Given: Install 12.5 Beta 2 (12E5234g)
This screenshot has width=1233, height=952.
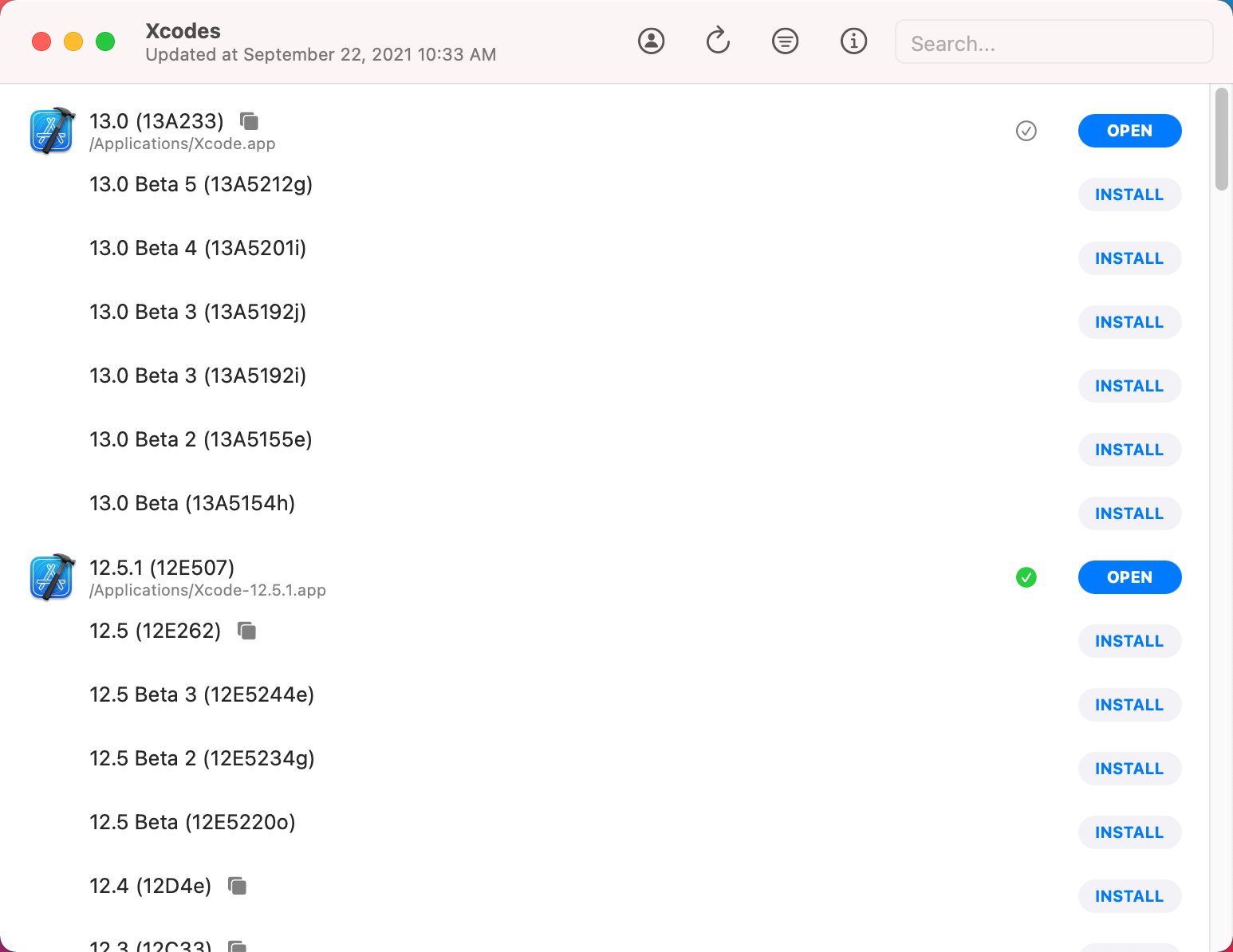Looking at the screenshot, I should (x=1129, y=769).
